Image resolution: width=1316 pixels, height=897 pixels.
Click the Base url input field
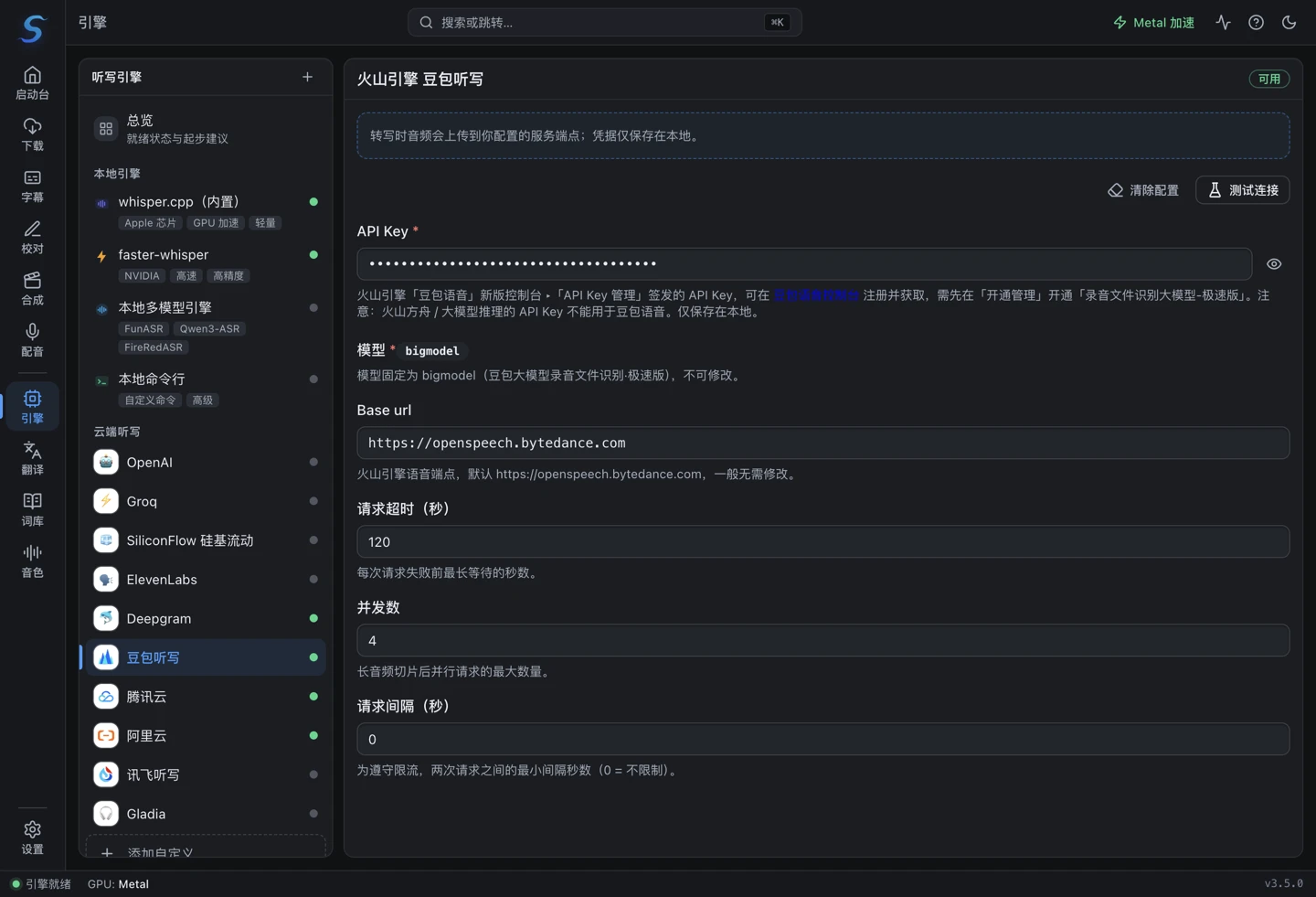[823, 443]
